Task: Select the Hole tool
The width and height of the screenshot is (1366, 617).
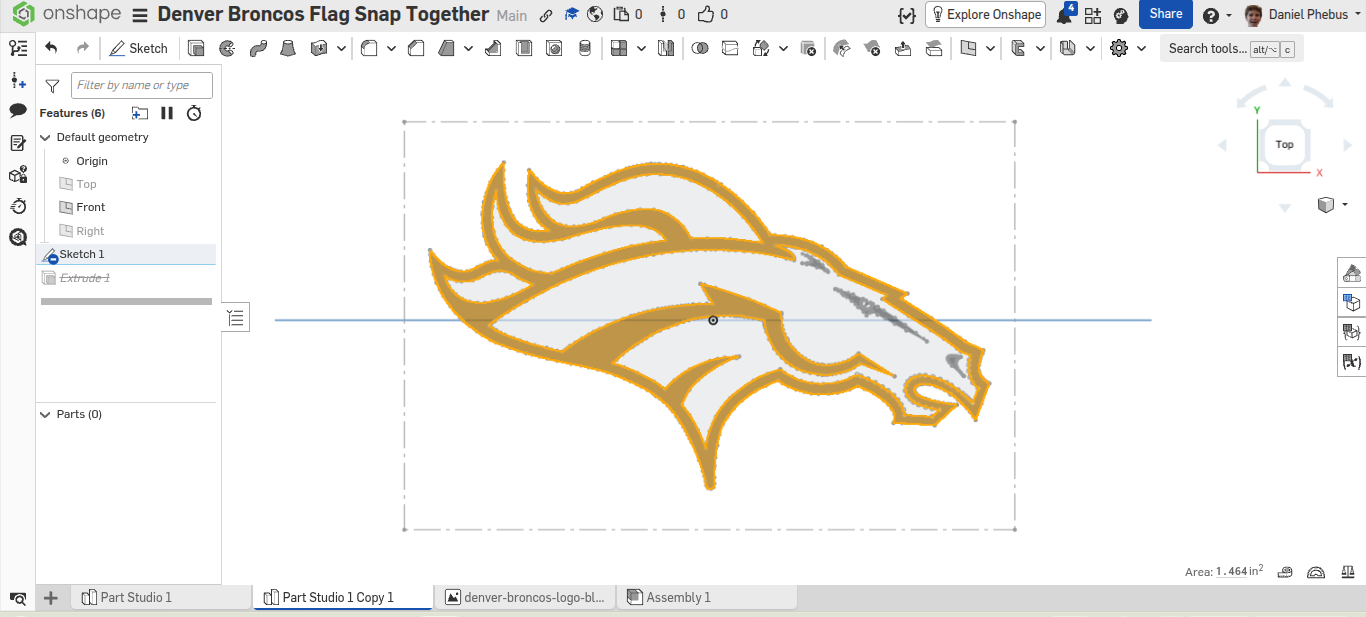Action: (x=554, y=48)
